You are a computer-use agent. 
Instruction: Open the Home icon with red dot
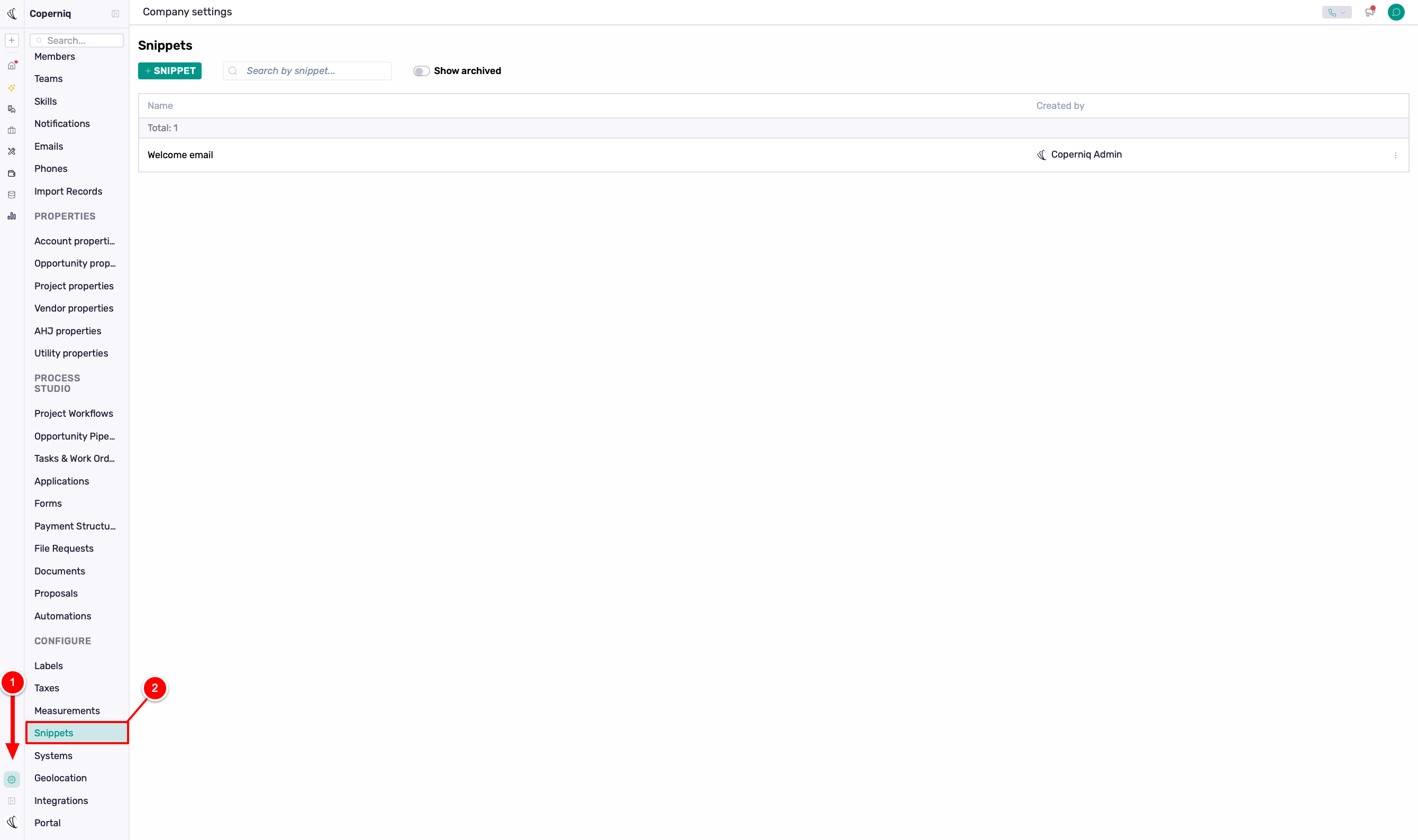point(12,66)
